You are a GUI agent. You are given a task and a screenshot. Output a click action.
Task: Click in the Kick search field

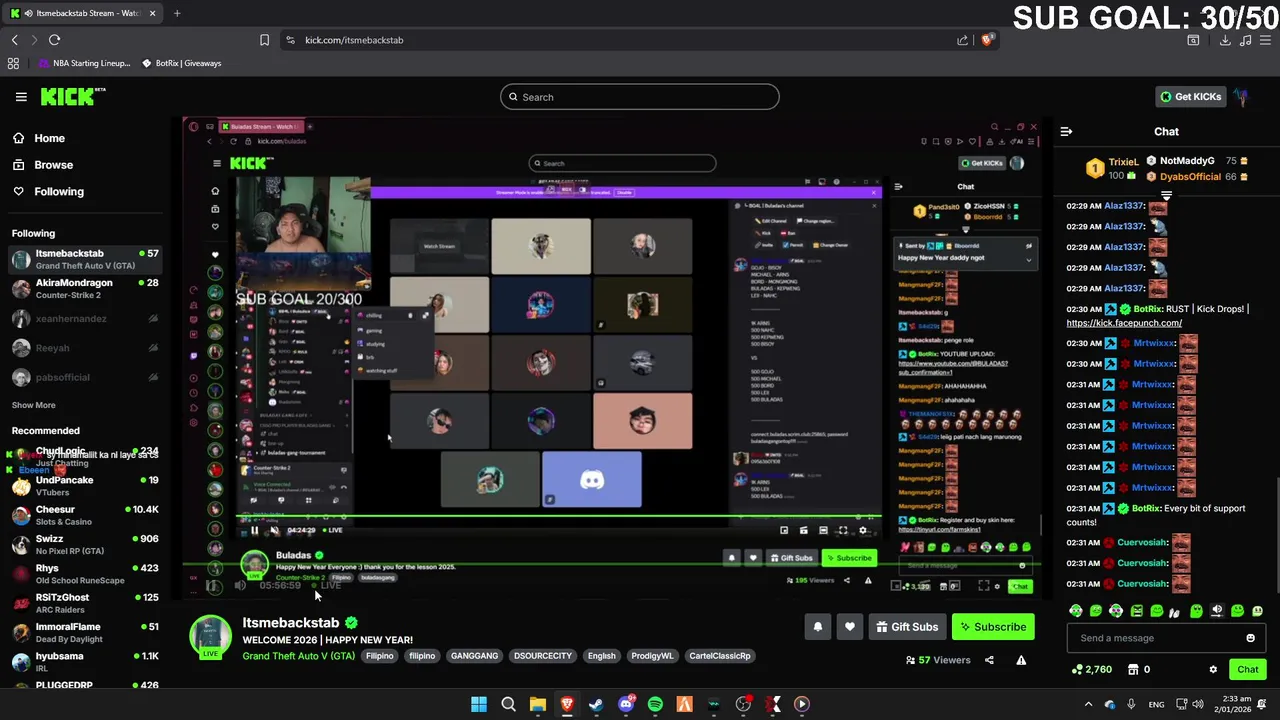point(640,97)
